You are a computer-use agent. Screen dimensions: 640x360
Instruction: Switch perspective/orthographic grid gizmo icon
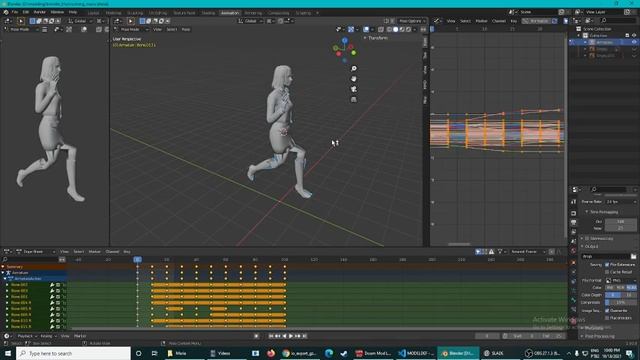(x=353, y=99)
